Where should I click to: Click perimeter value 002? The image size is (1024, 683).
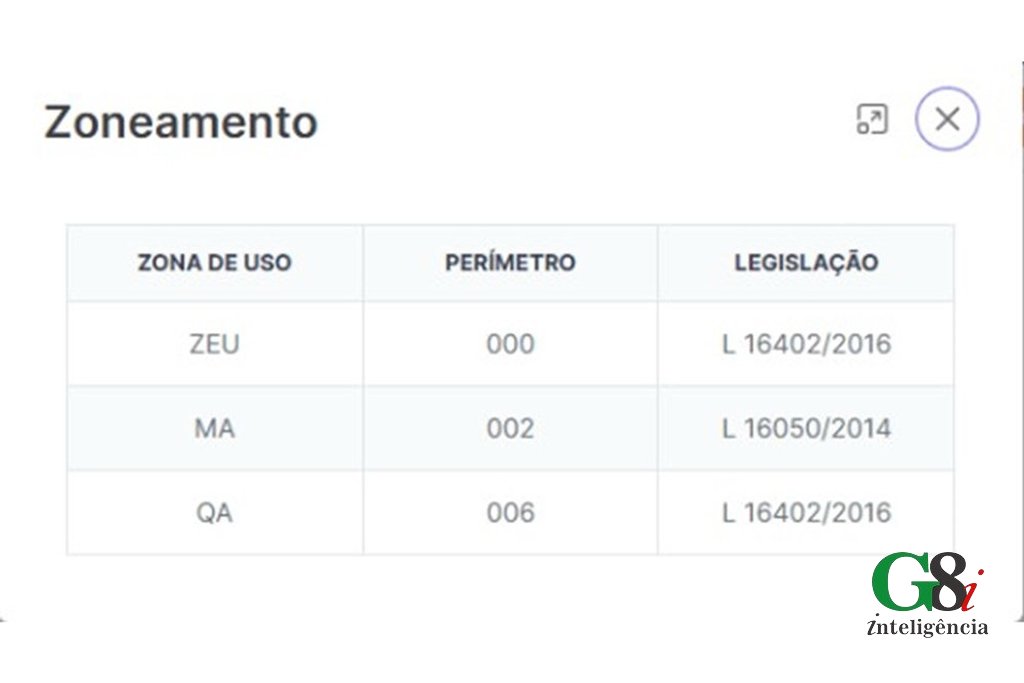[x=510, y=428]
